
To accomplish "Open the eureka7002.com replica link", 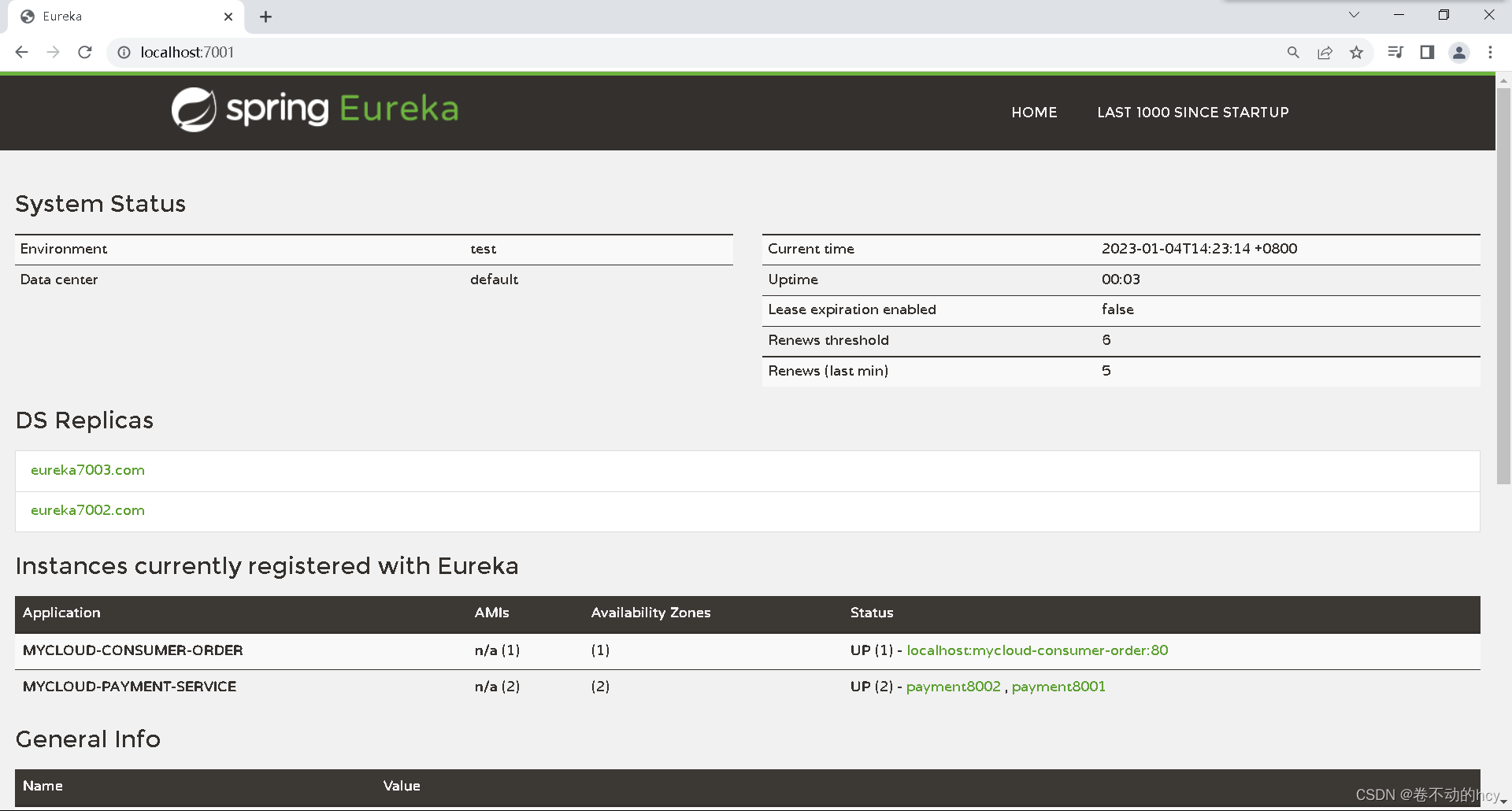I will coord(87,510).
